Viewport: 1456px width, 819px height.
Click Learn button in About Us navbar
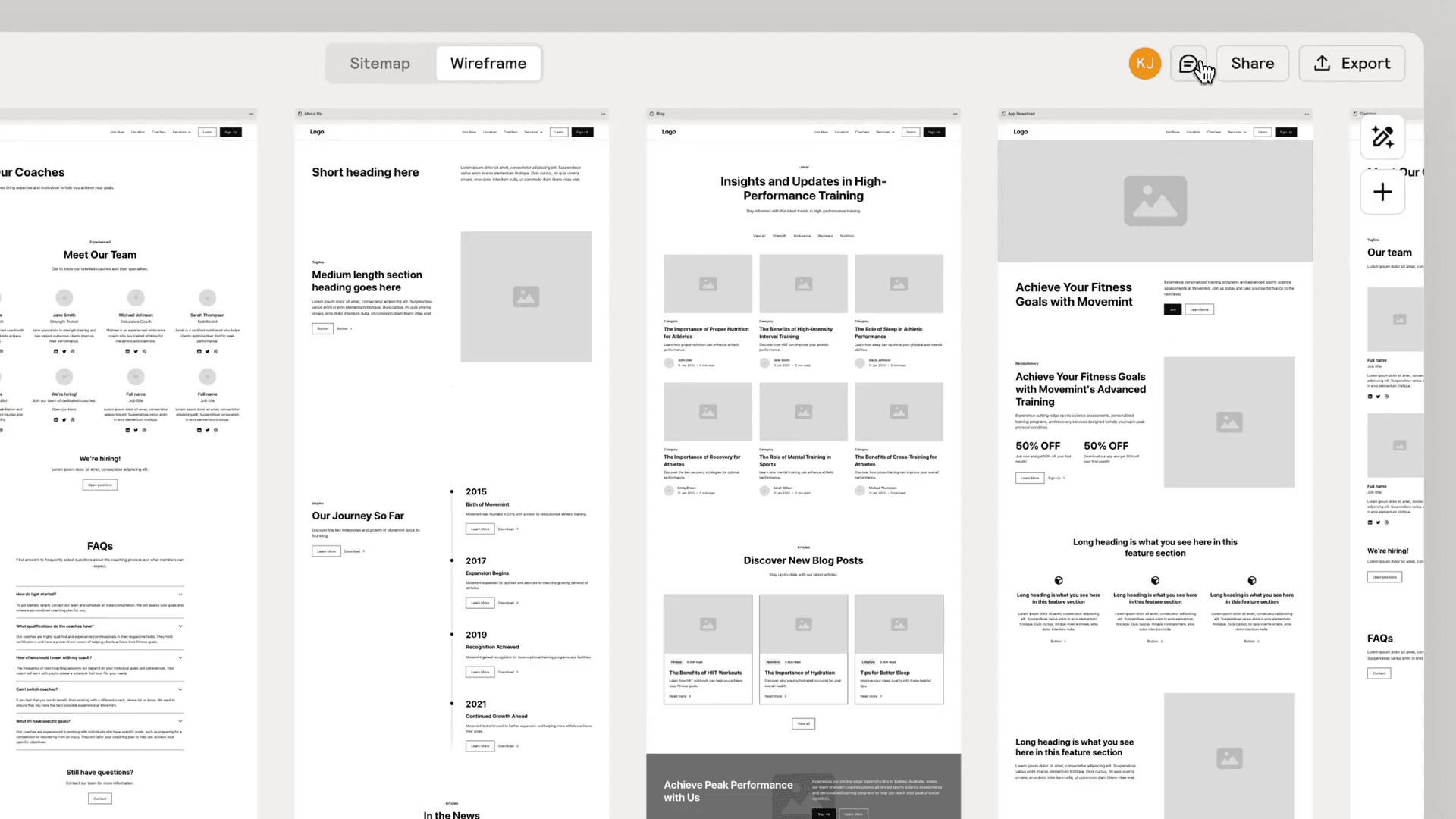click(x=559, y=132)
